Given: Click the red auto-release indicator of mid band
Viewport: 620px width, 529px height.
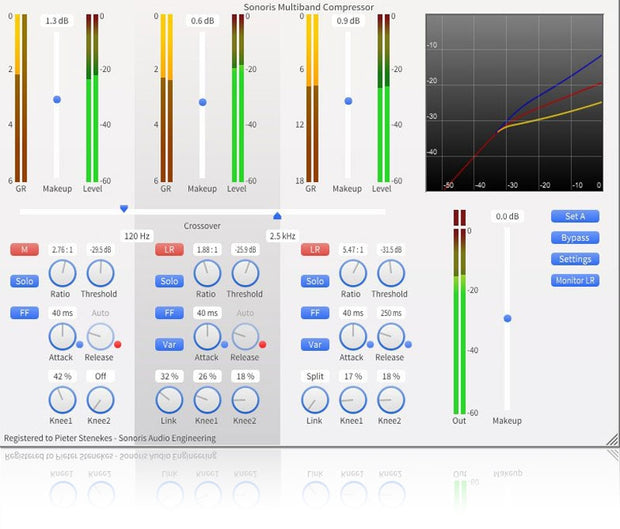Looking at the screenshot, I should (262, 344).
